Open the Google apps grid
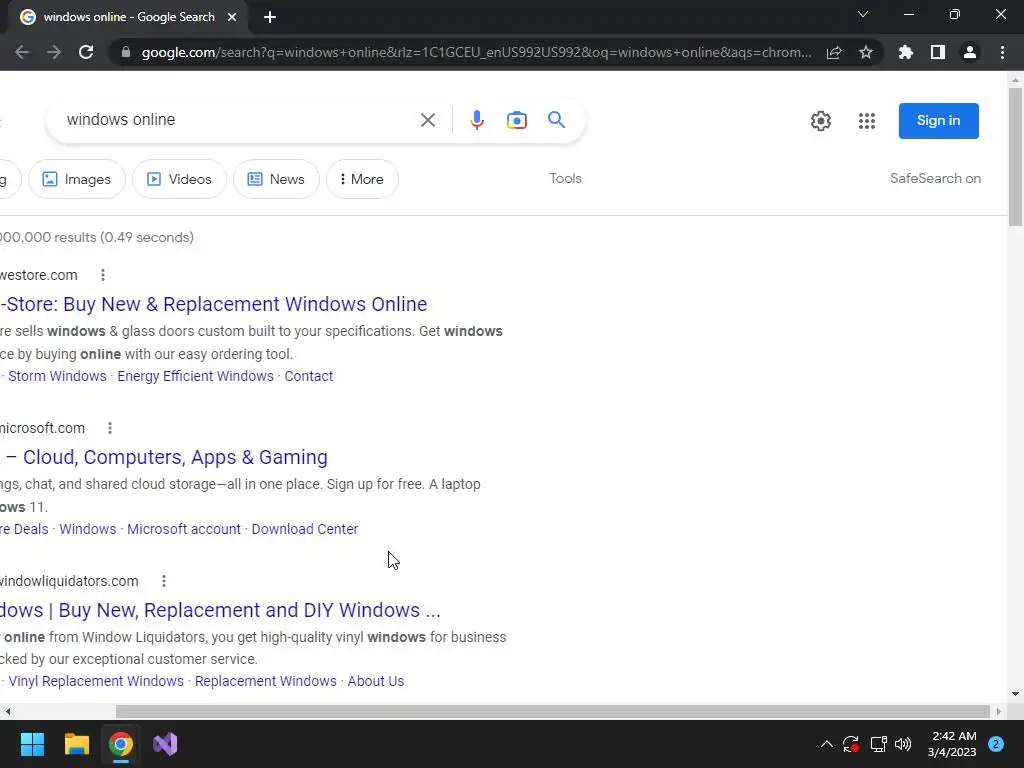Viewport: 1024px width, 768px height. tap(867, 121)
